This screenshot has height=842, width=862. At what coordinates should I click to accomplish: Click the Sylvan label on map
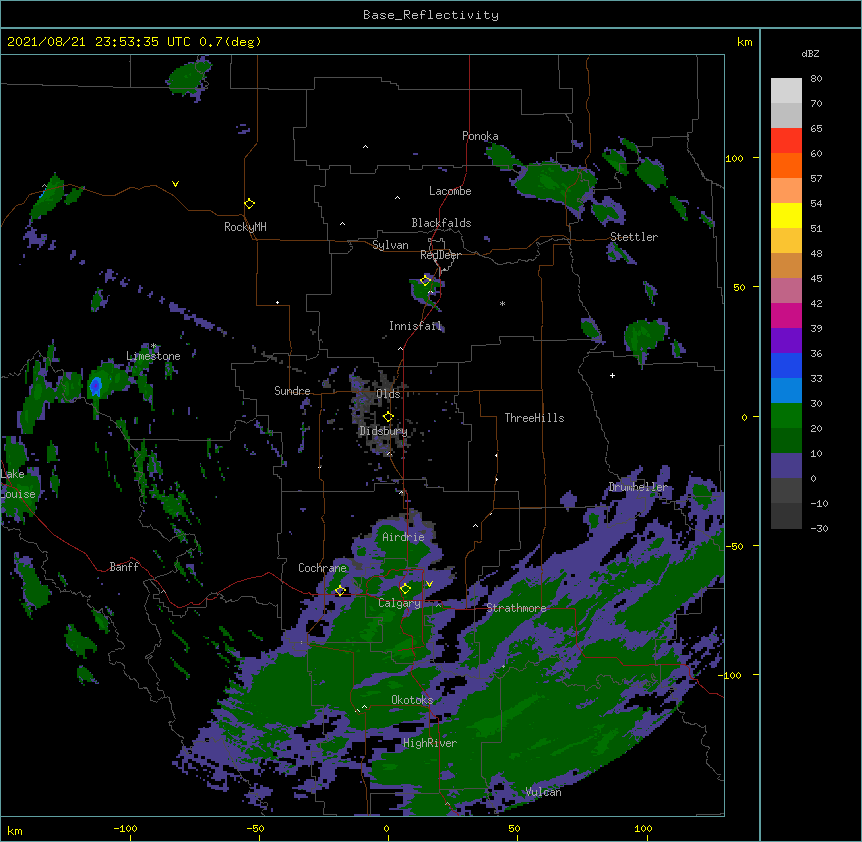coord(390,245)
